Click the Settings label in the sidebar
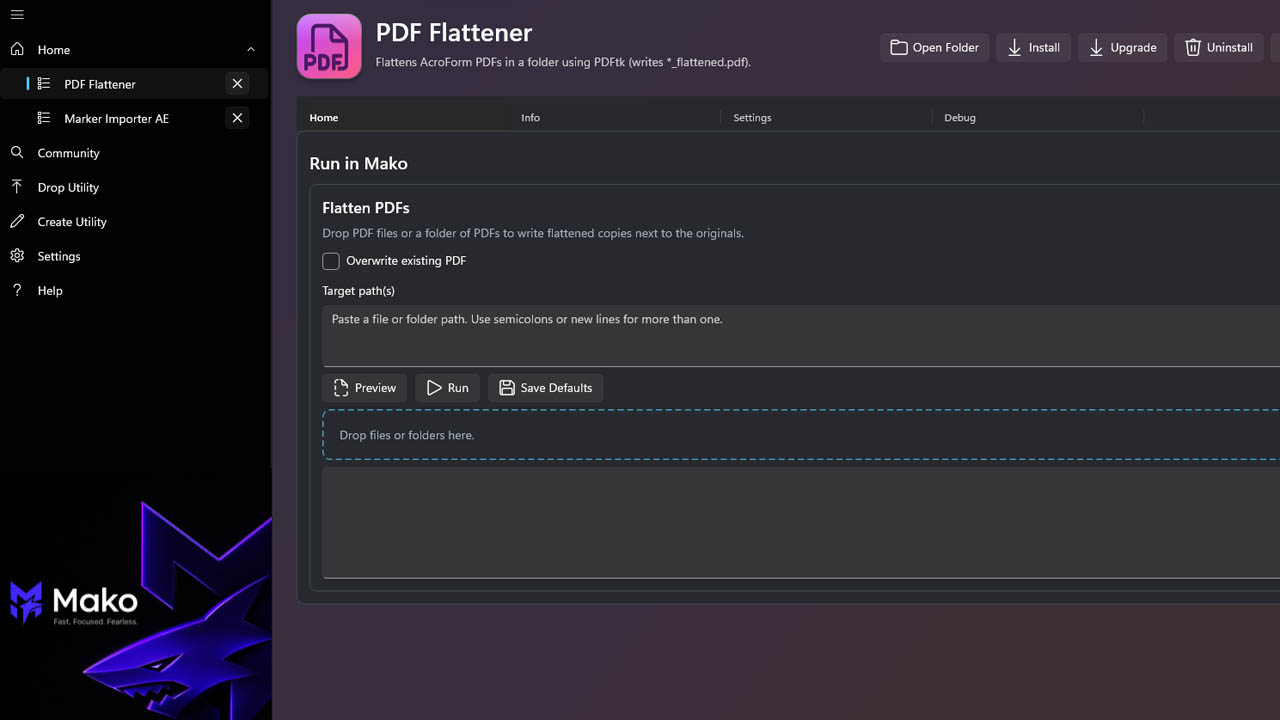The width and height of the screenshot is (1280, 720). [59, 257]
